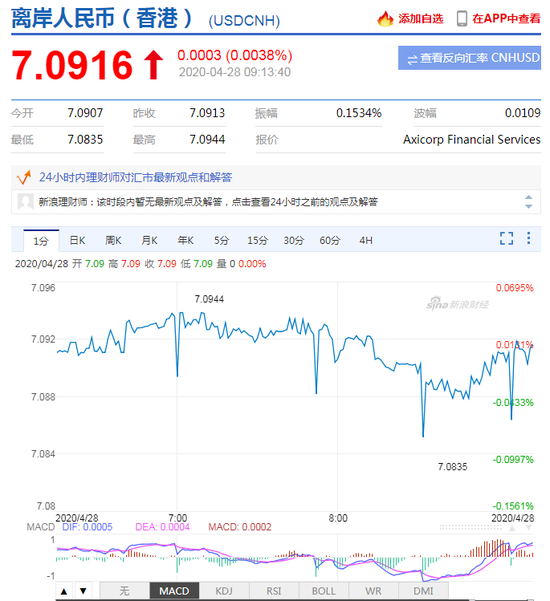This screenshot has height=601, width=550.
Task: Click the MACD: 0.0002 indicator value
Action: [x=240, y=527]
